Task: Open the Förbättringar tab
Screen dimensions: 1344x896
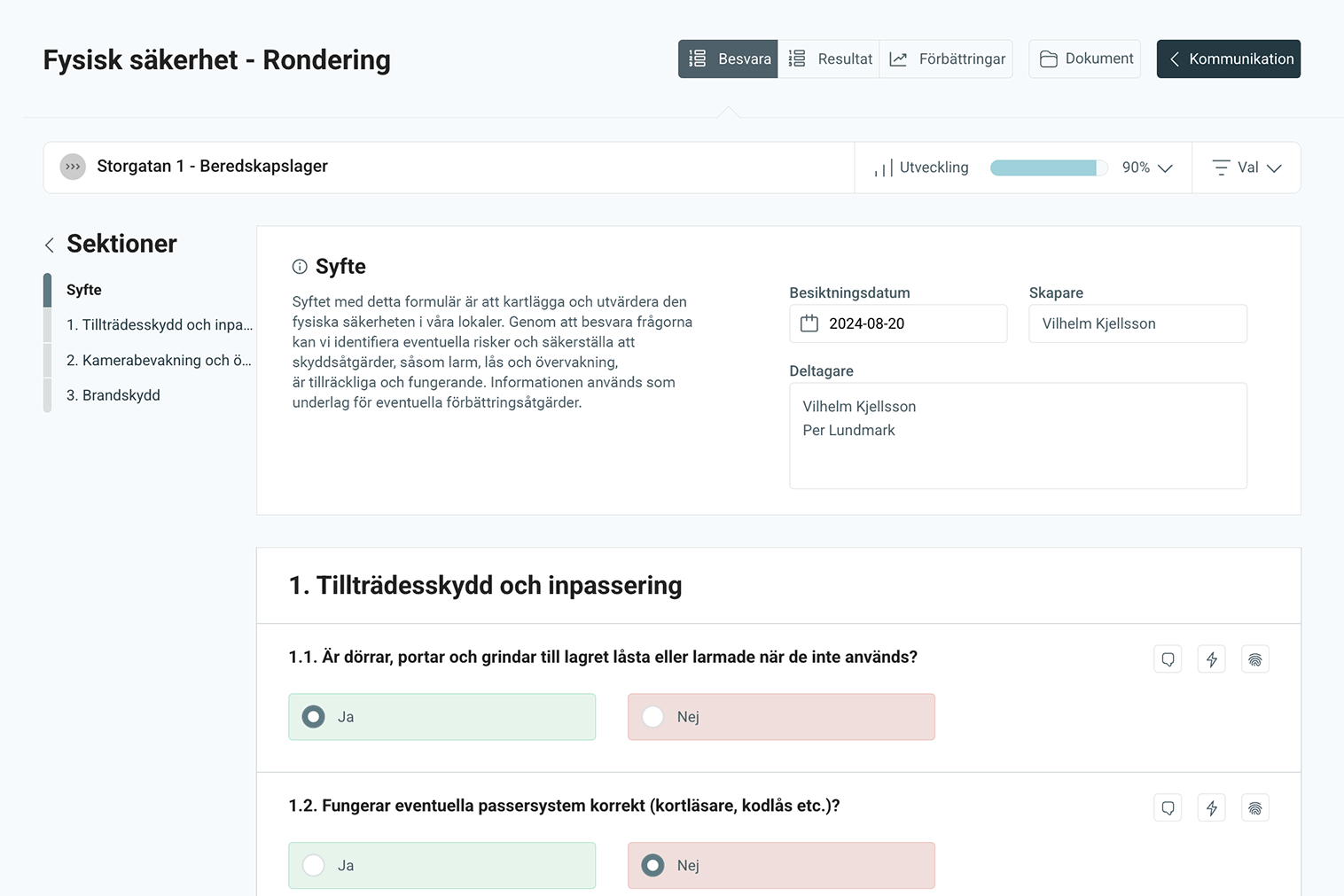Action: pyautogui.click(x=946, y=59)
